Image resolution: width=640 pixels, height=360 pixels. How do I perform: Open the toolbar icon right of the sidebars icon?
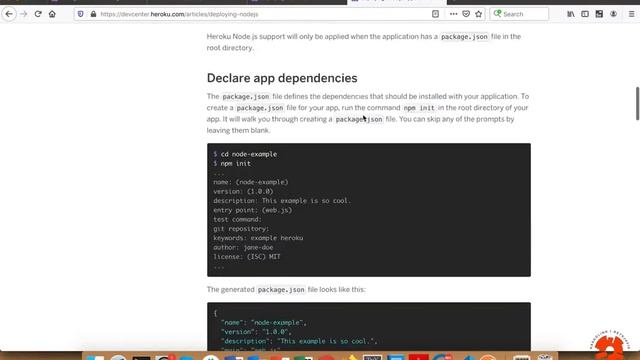pos(599,14)
